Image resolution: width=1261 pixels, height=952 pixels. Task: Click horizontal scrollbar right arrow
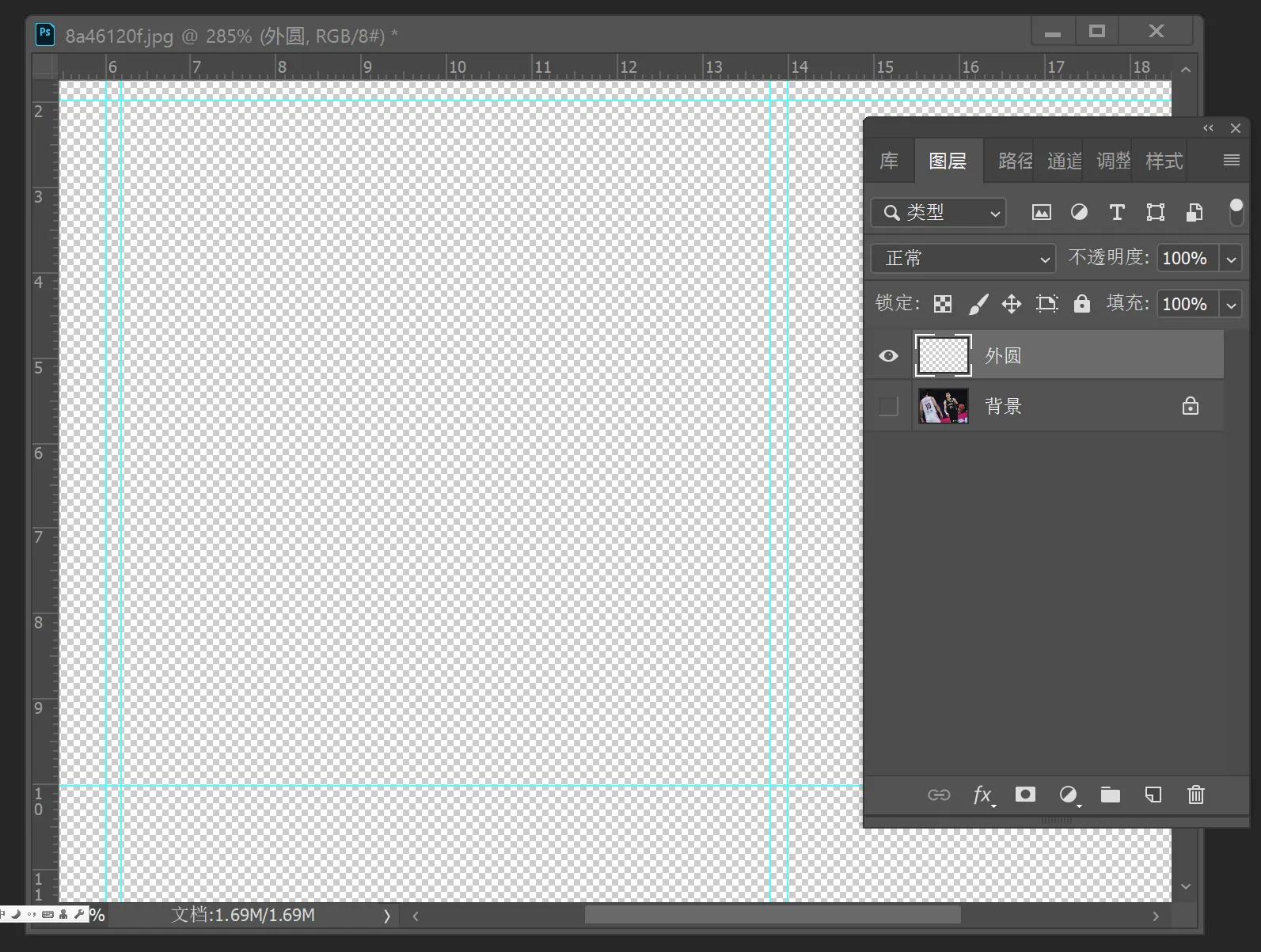[x=1156, y=916]
